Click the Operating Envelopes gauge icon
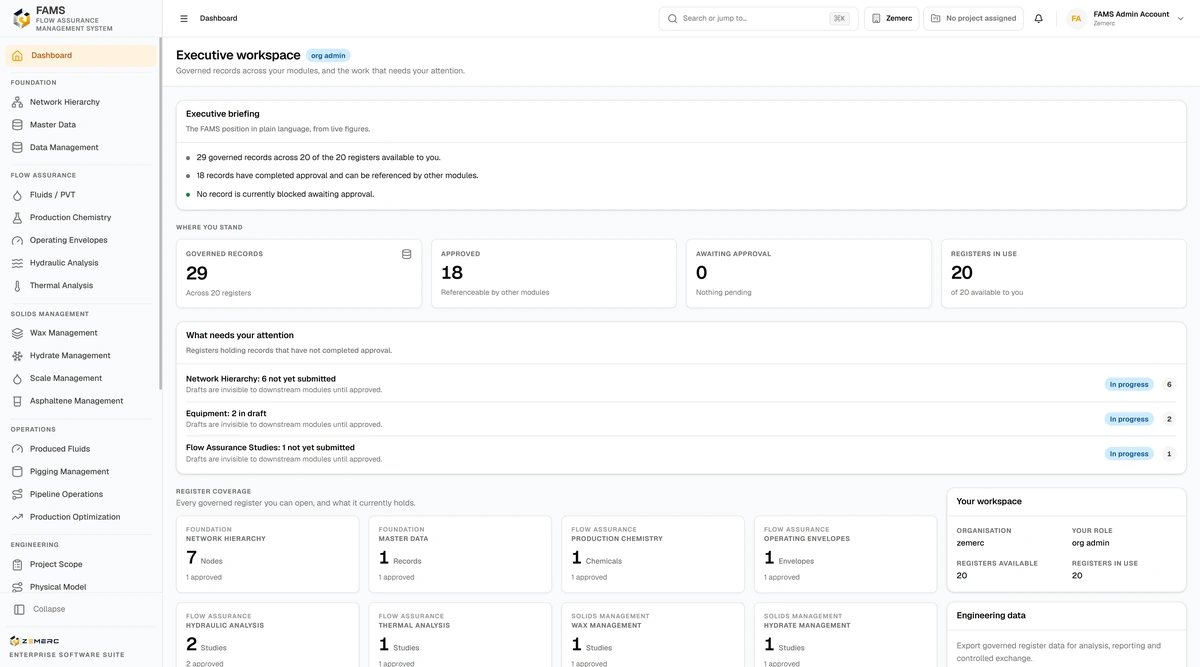The width and height of the screenshot is (1200, 667). point(17,240)
